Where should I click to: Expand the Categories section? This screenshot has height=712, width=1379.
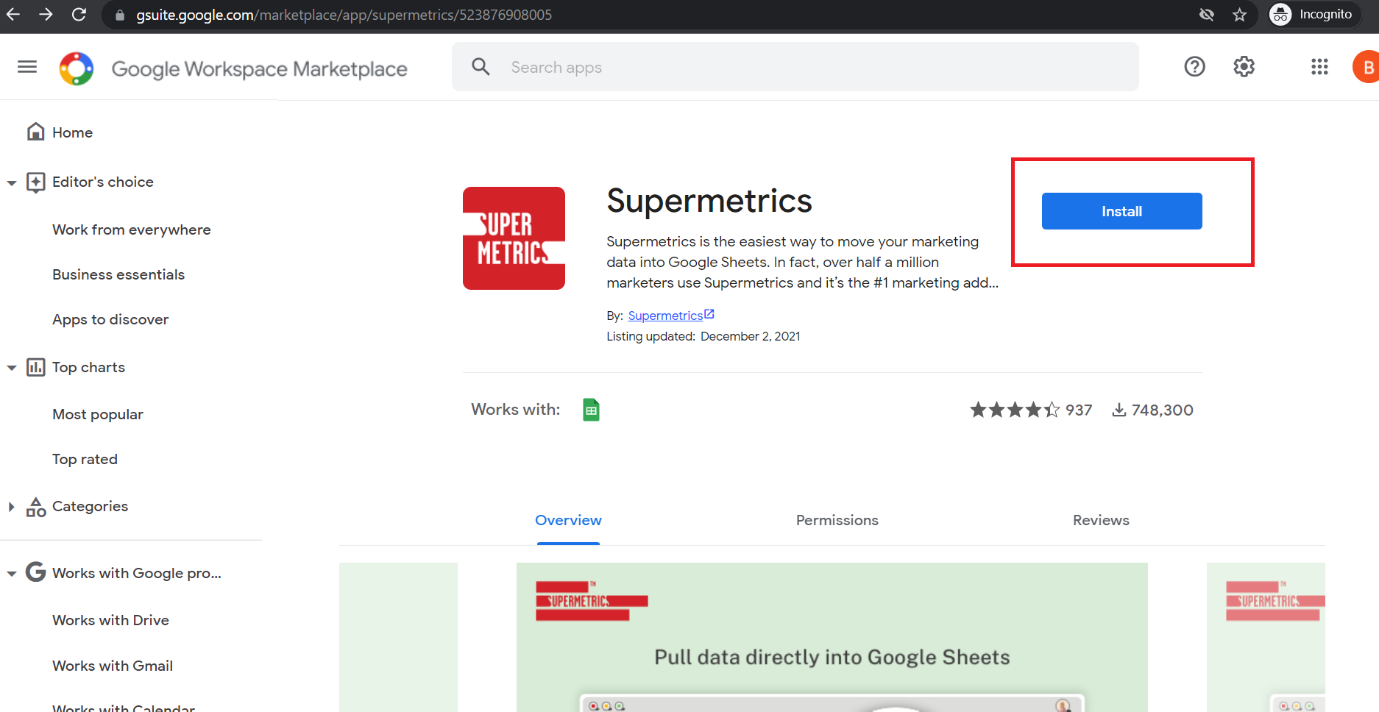(12, 507)
